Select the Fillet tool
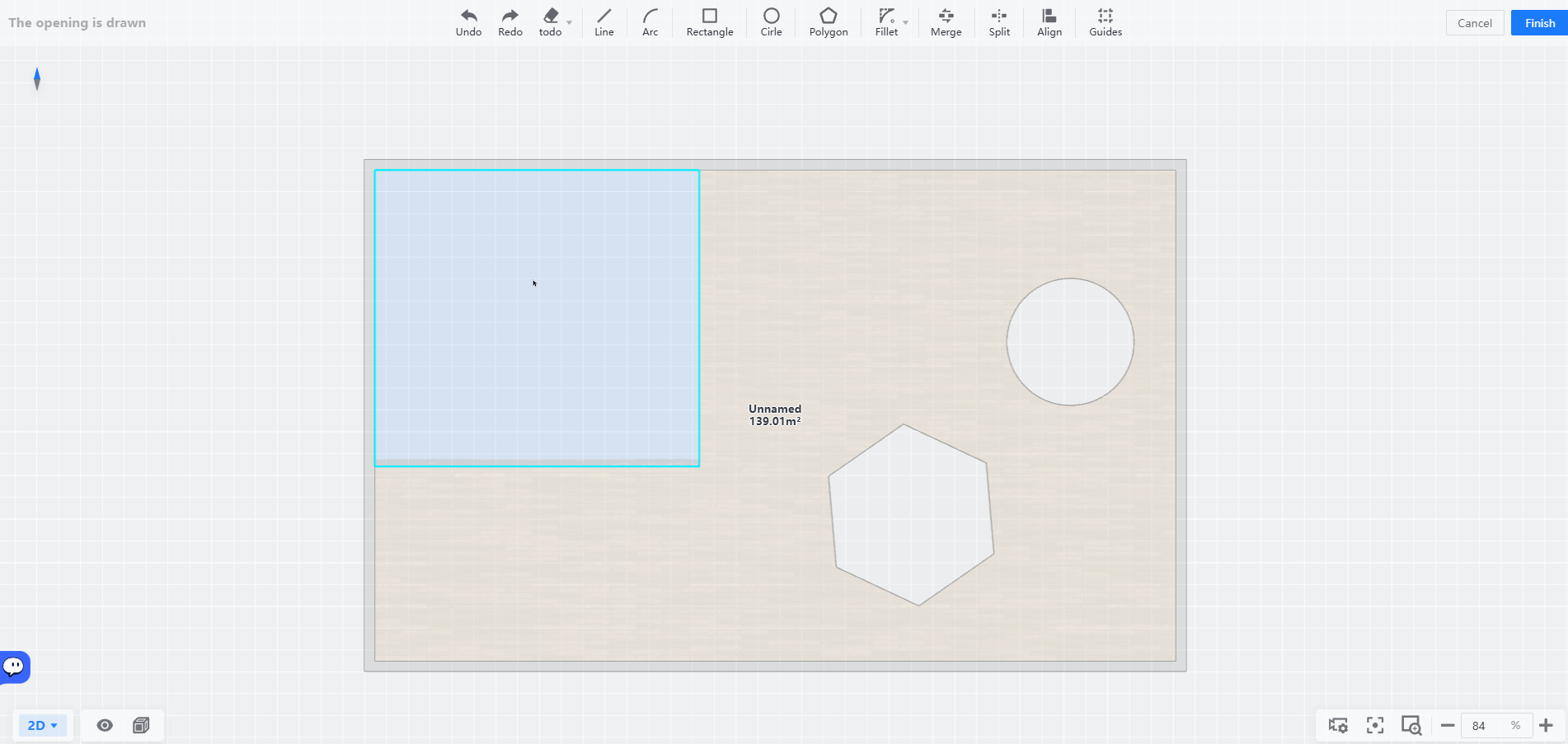Screen dimensions: 1568x744 coord(886,22)
